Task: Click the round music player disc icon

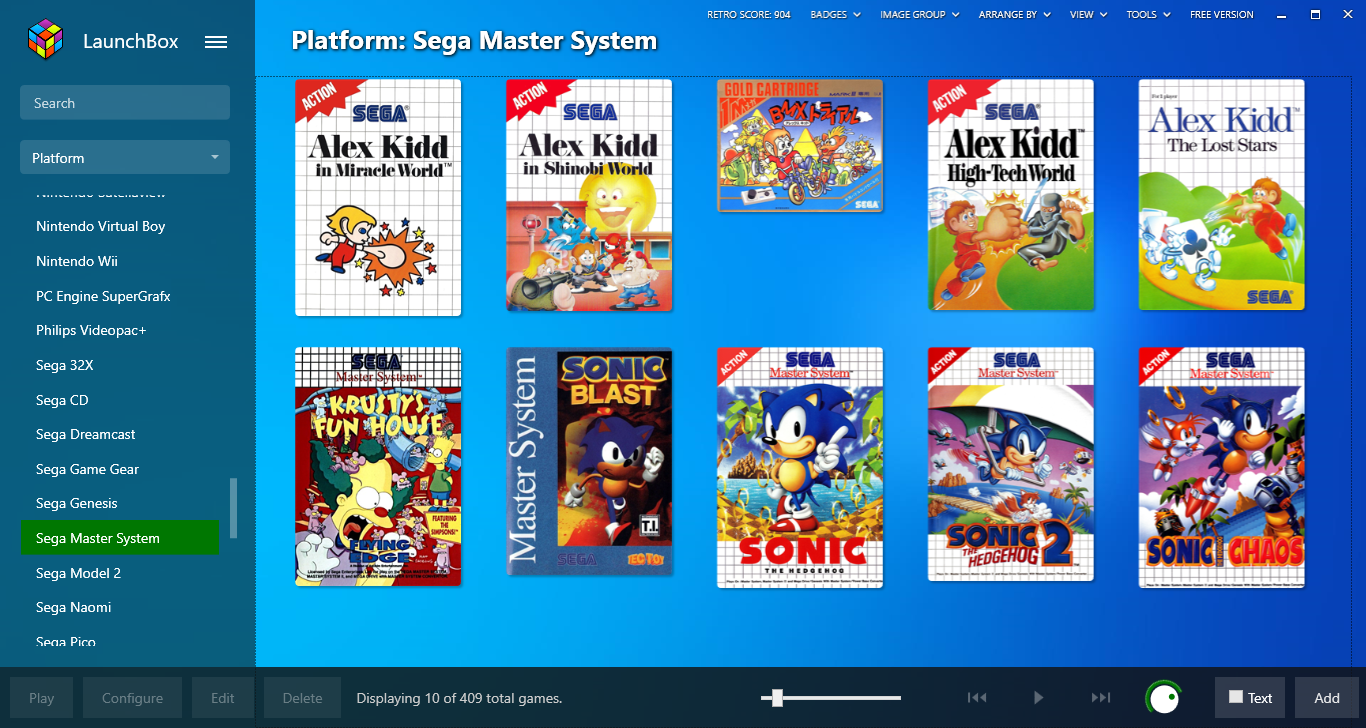Action: point(1163,698)
